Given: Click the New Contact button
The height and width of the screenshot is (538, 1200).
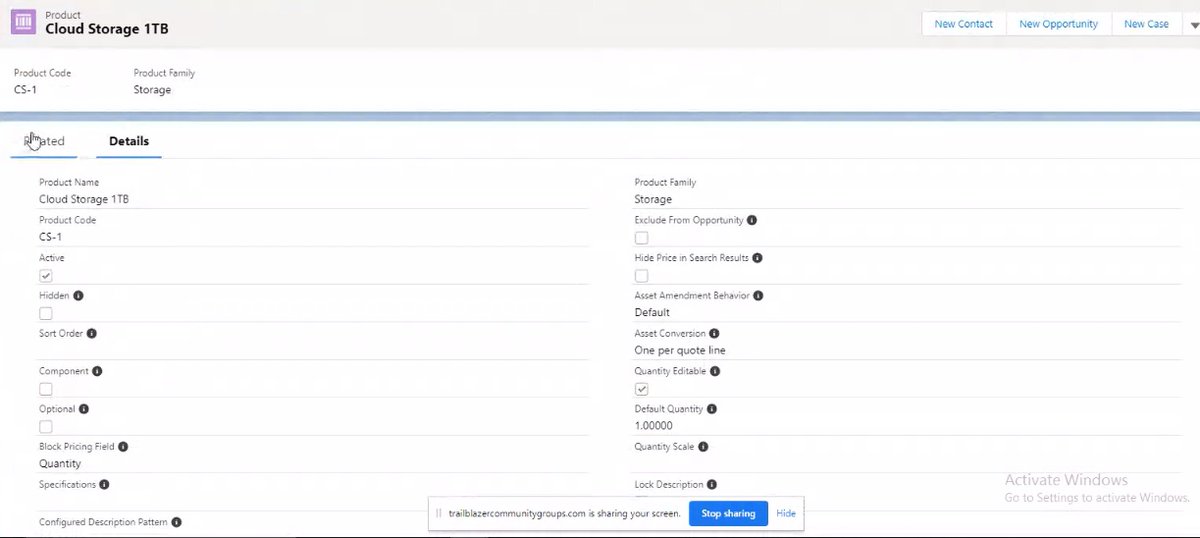Looking at the screenshot, I should pos(963,24).
